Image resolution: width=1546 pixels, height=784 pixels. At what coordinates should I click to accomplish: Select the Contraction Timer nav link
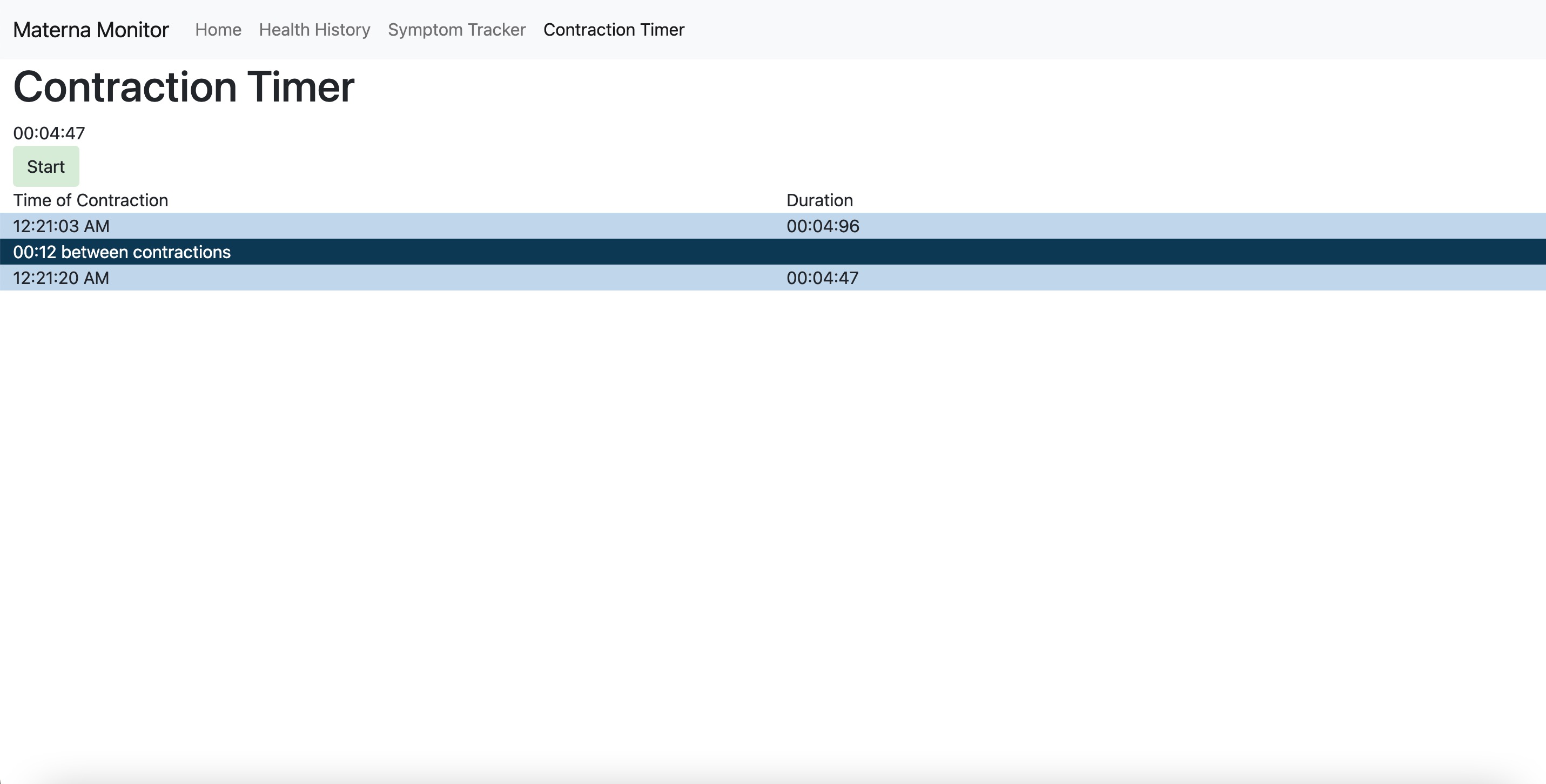pos(613,30)
